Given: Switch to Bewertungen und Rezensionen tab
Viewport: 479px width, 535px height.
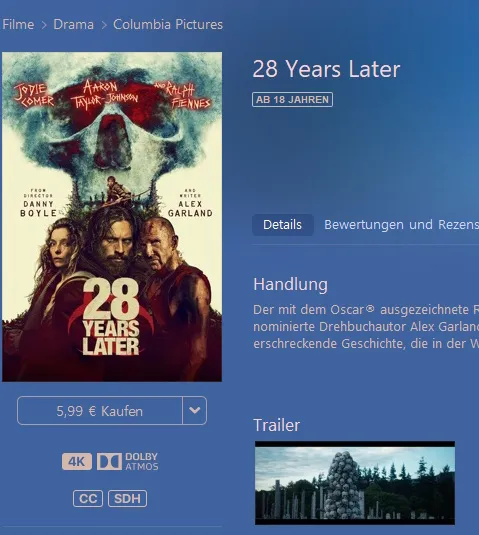Looking at the screenshot, I should point(401,225).
